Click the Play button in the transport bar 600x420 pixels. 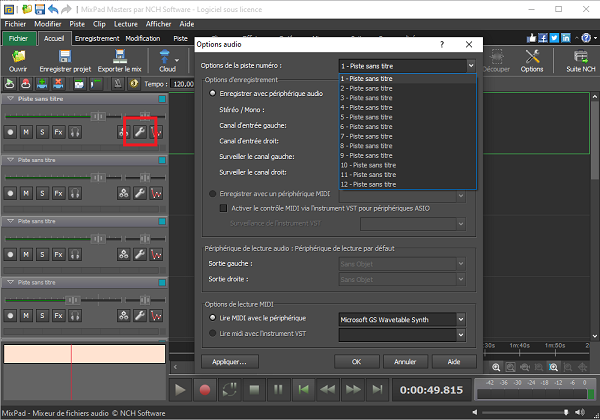coord(180,390)
